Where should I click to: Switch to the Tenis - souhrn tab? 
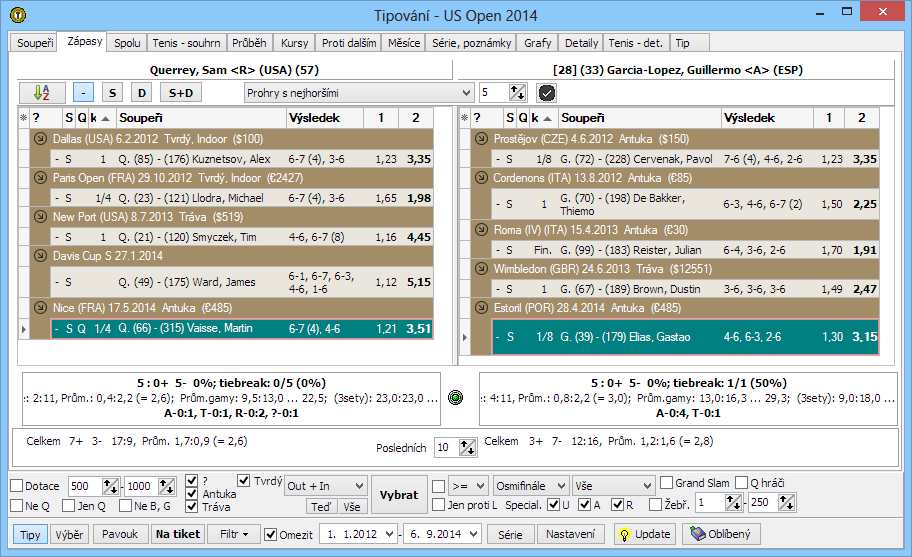(186, 43)
